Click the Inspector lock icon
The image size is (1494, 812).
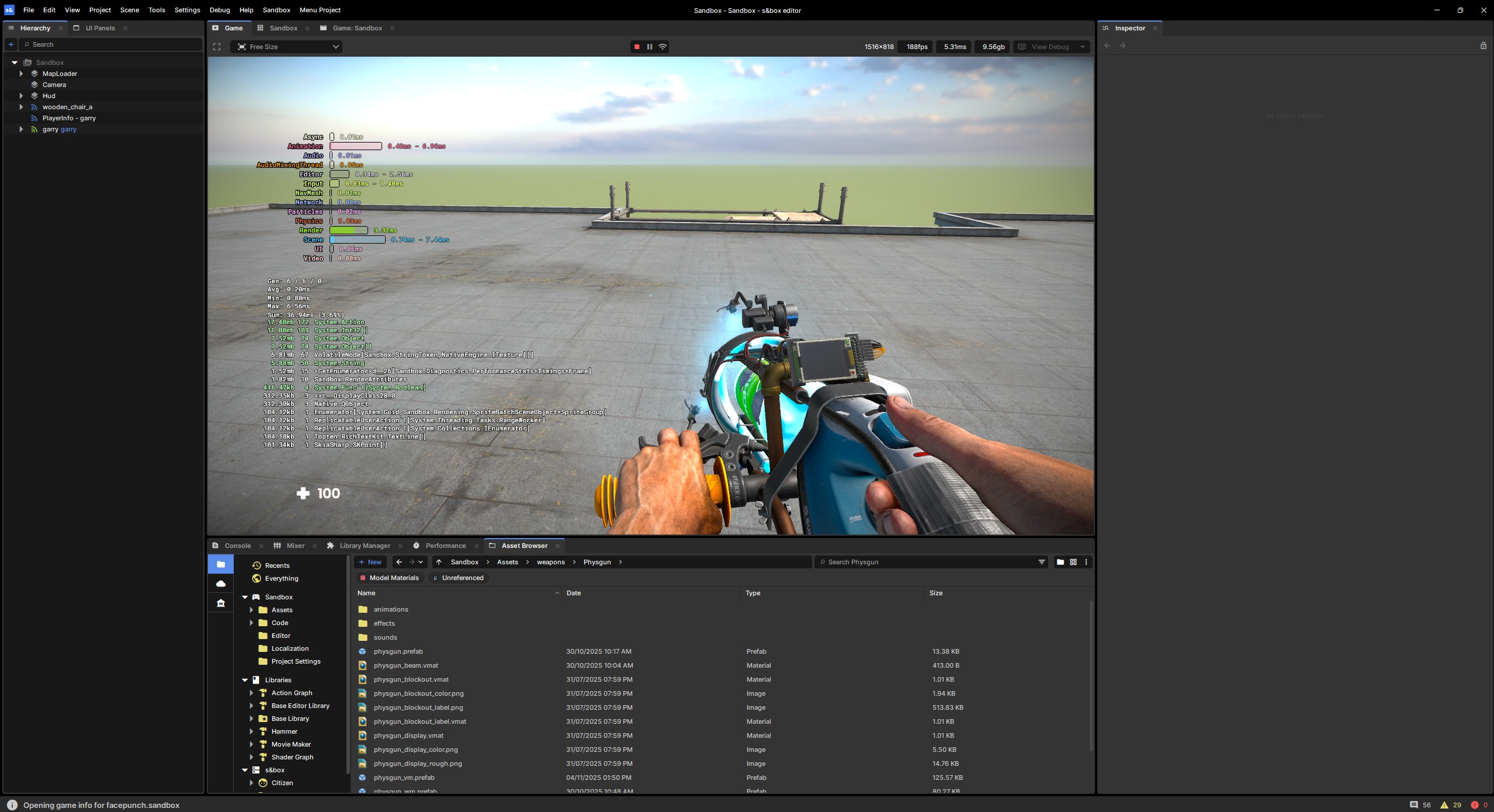pyautogui.click(x=1483, y=46)
